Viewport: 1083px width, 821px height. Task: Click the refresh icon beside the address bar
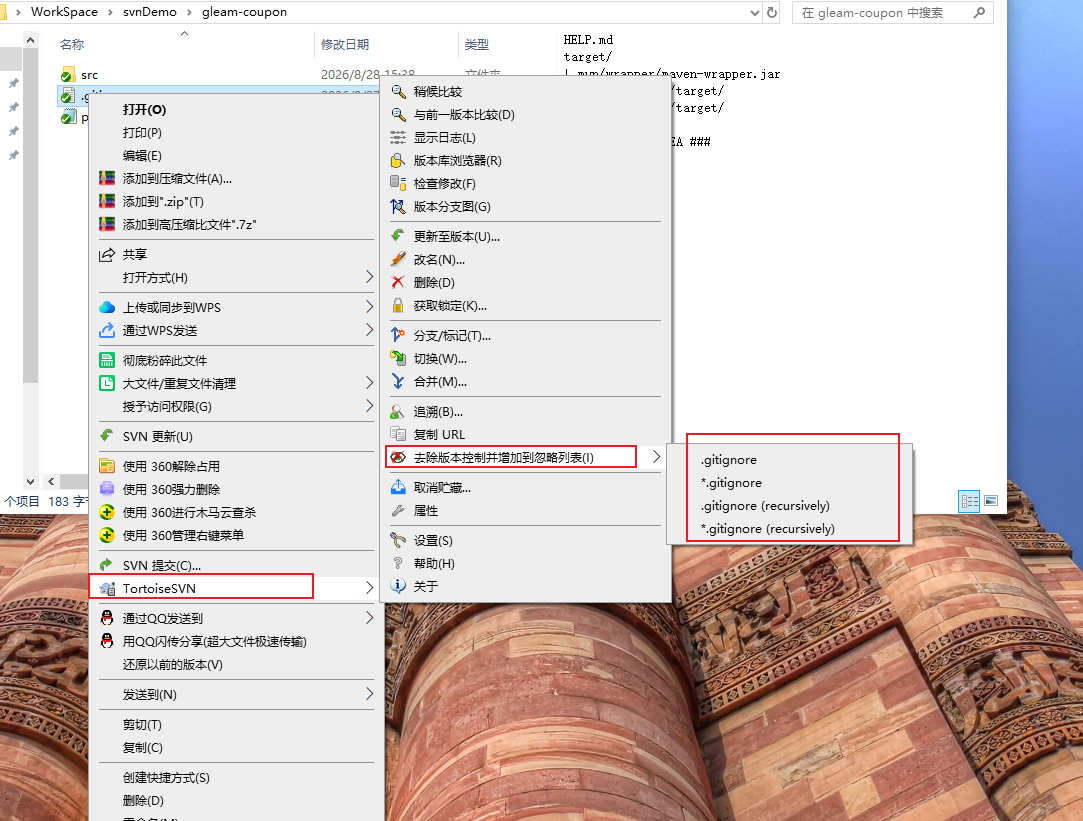[772, 12]
